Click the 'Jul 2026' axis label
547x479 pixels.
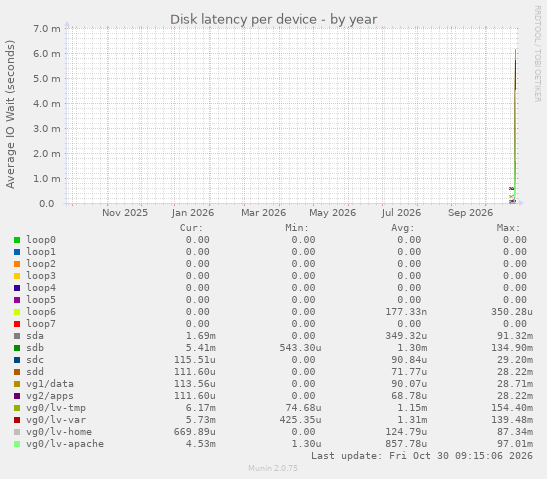[x=401, y=213]
